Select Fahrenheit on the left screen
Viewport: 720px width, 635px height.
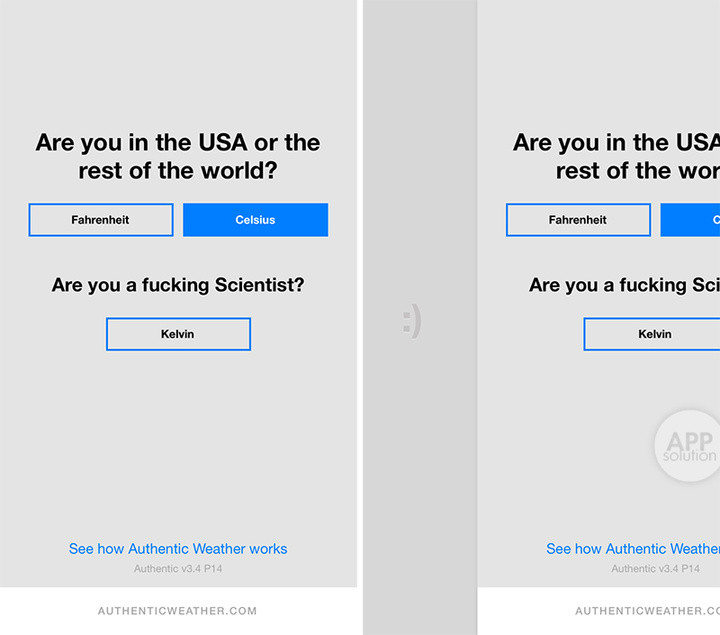click(100, 220)
